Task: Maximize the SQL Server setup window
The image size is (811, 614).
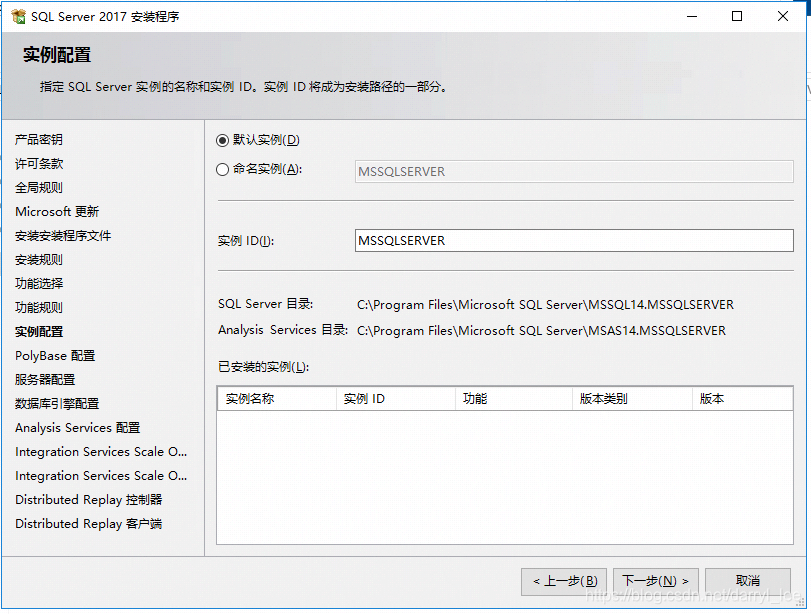Action: pos(737,17)
